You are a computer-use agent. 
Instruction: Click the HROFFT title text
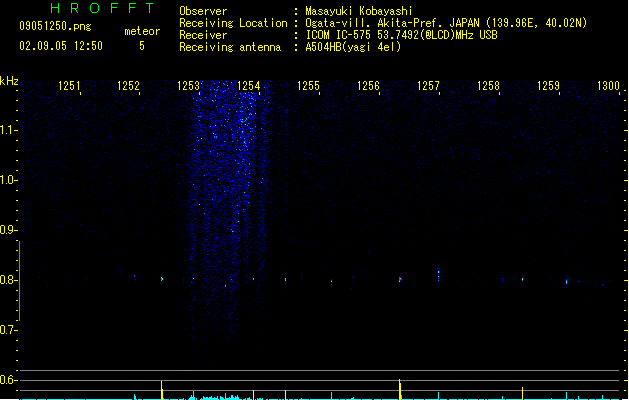(102, 8)
